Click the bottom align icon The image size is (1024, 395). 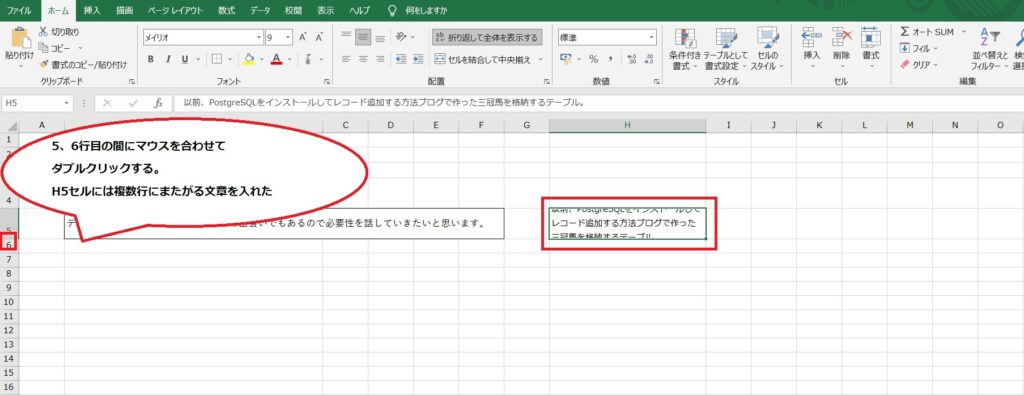pos(379,38)
